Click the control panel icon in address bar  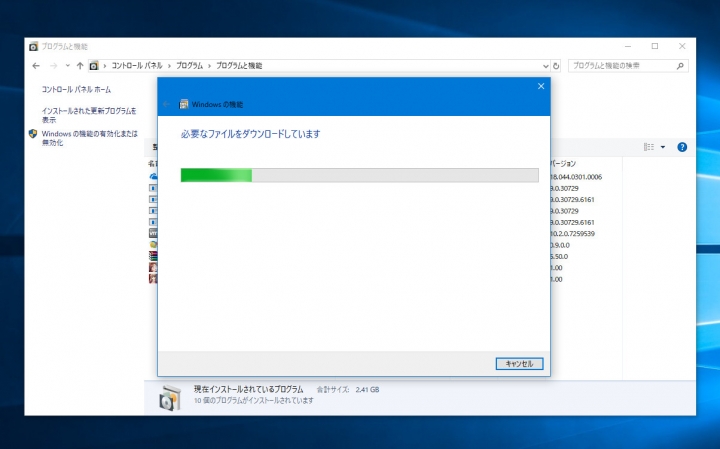pos(94,66)
